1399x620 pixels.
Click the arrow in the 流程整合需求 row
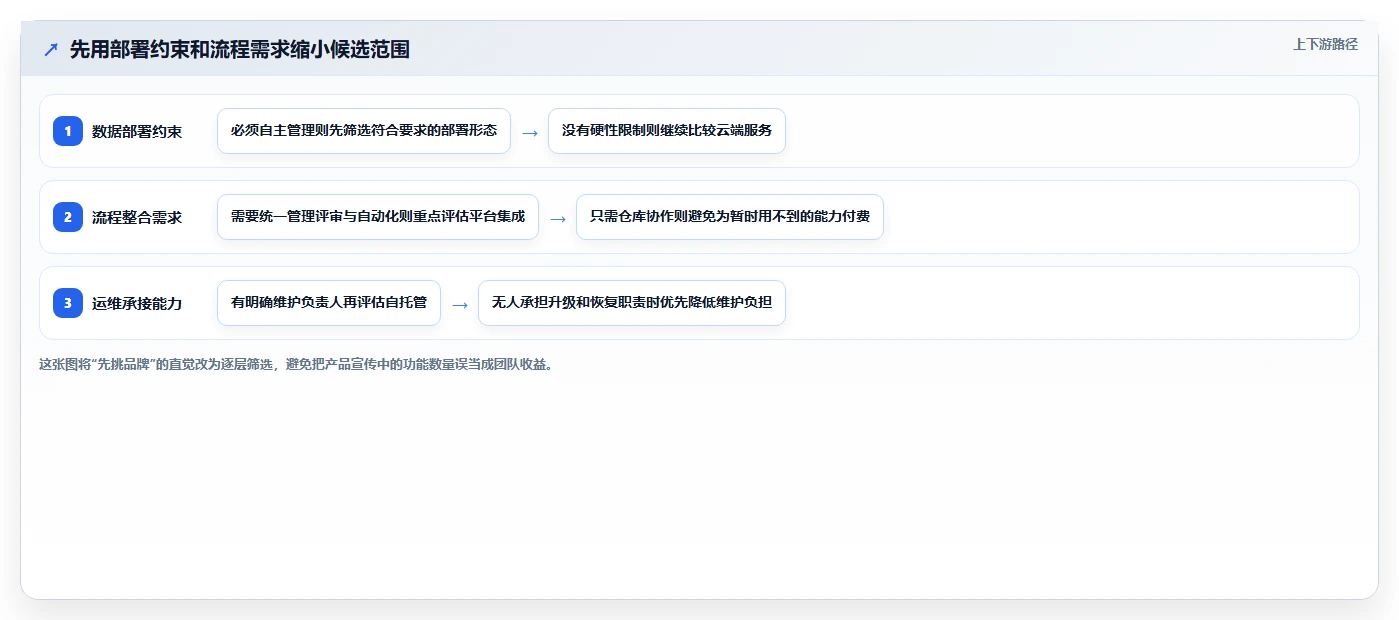pyautogui.click(x=558, y=218)
